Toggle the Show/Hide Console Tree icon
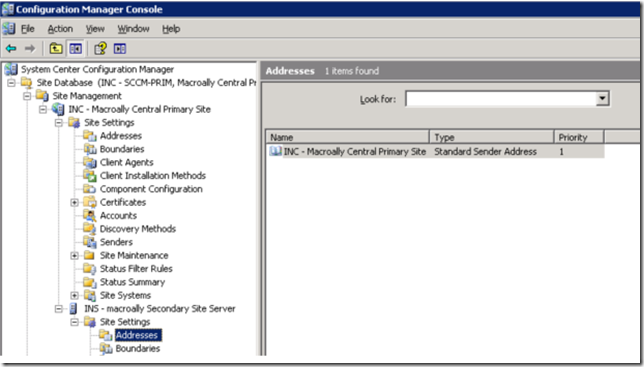The height and width of the screenshot is (367, 644). (x=76, y=49)
